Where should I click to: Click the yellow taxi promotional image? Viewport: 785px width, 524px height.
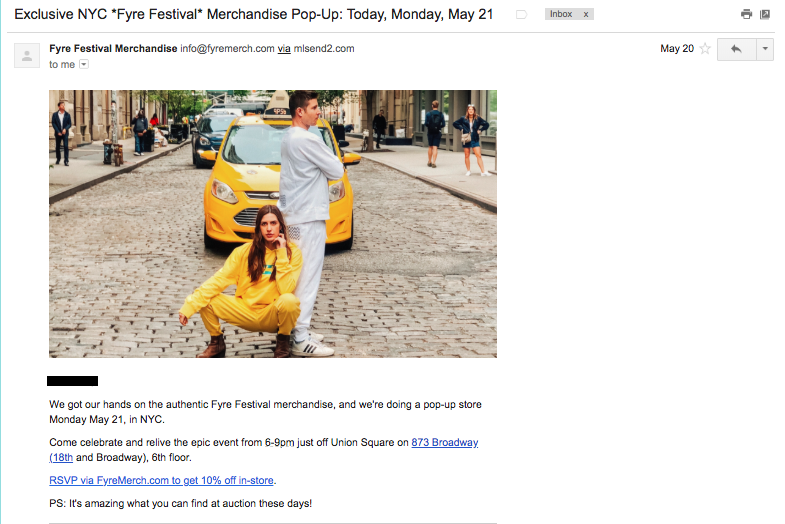point(273,224)
